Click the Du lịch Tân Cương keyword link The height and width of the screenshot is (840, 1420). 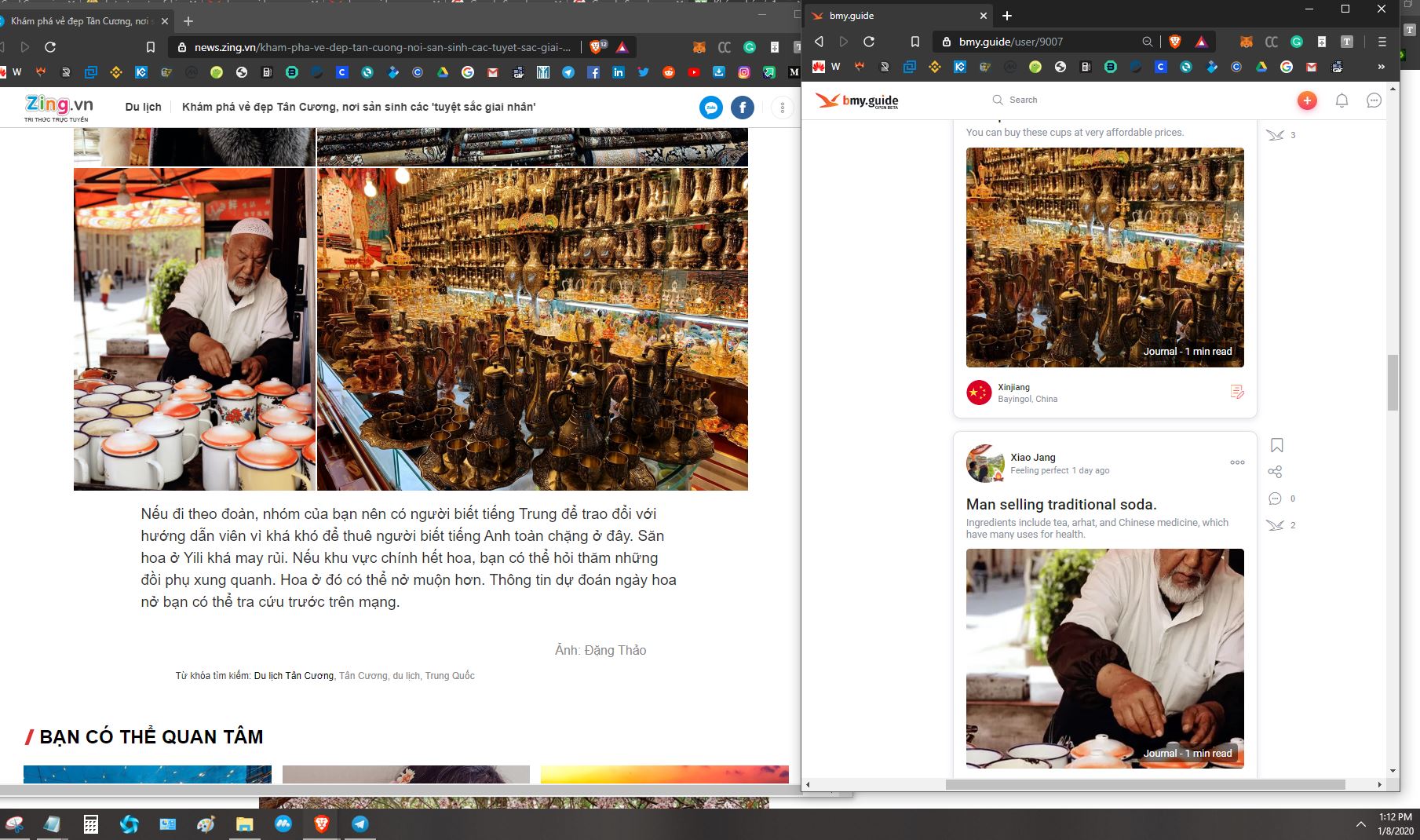click(294, 676)
